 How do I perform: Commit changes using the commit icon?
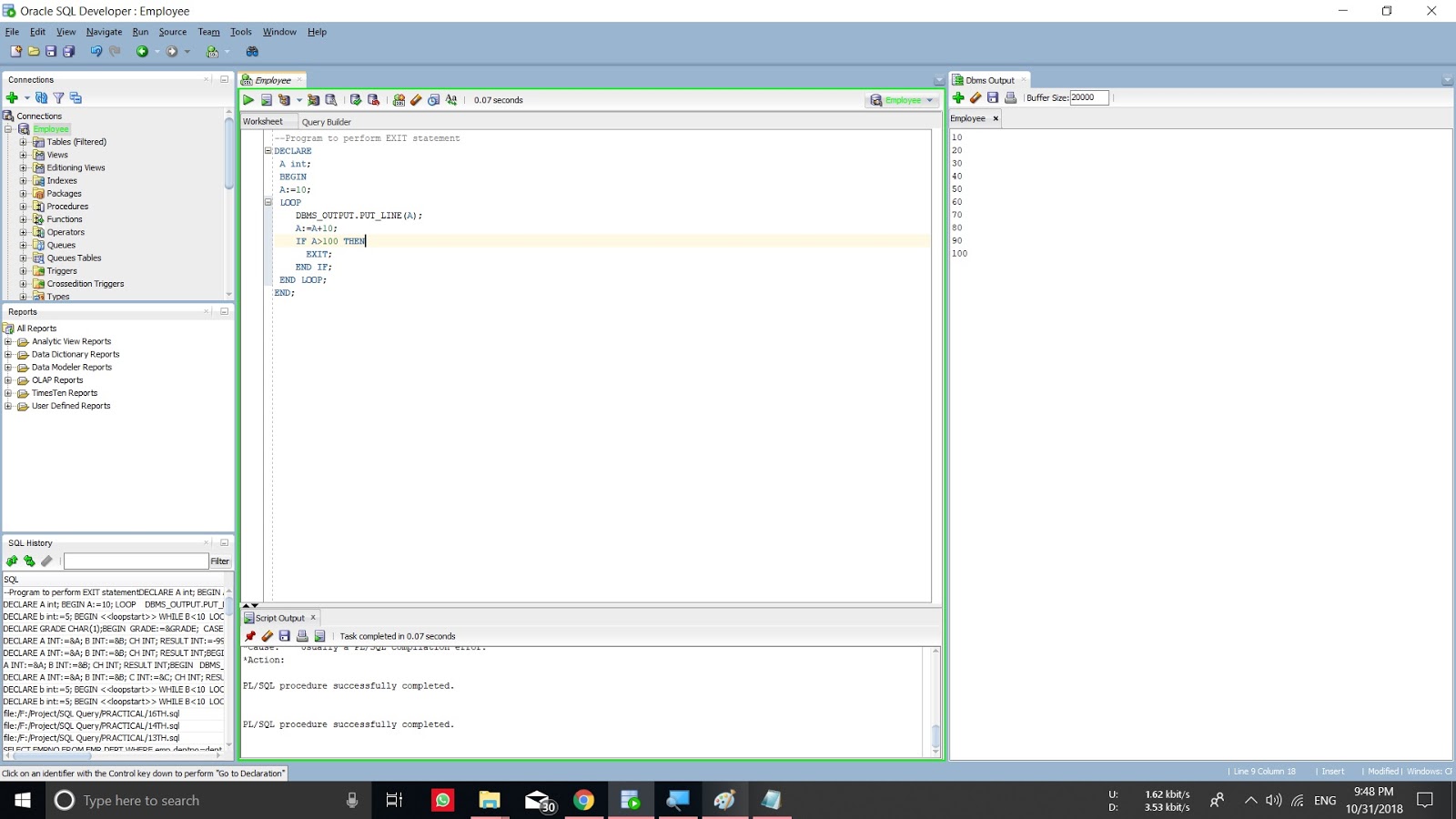pos(357,100)
